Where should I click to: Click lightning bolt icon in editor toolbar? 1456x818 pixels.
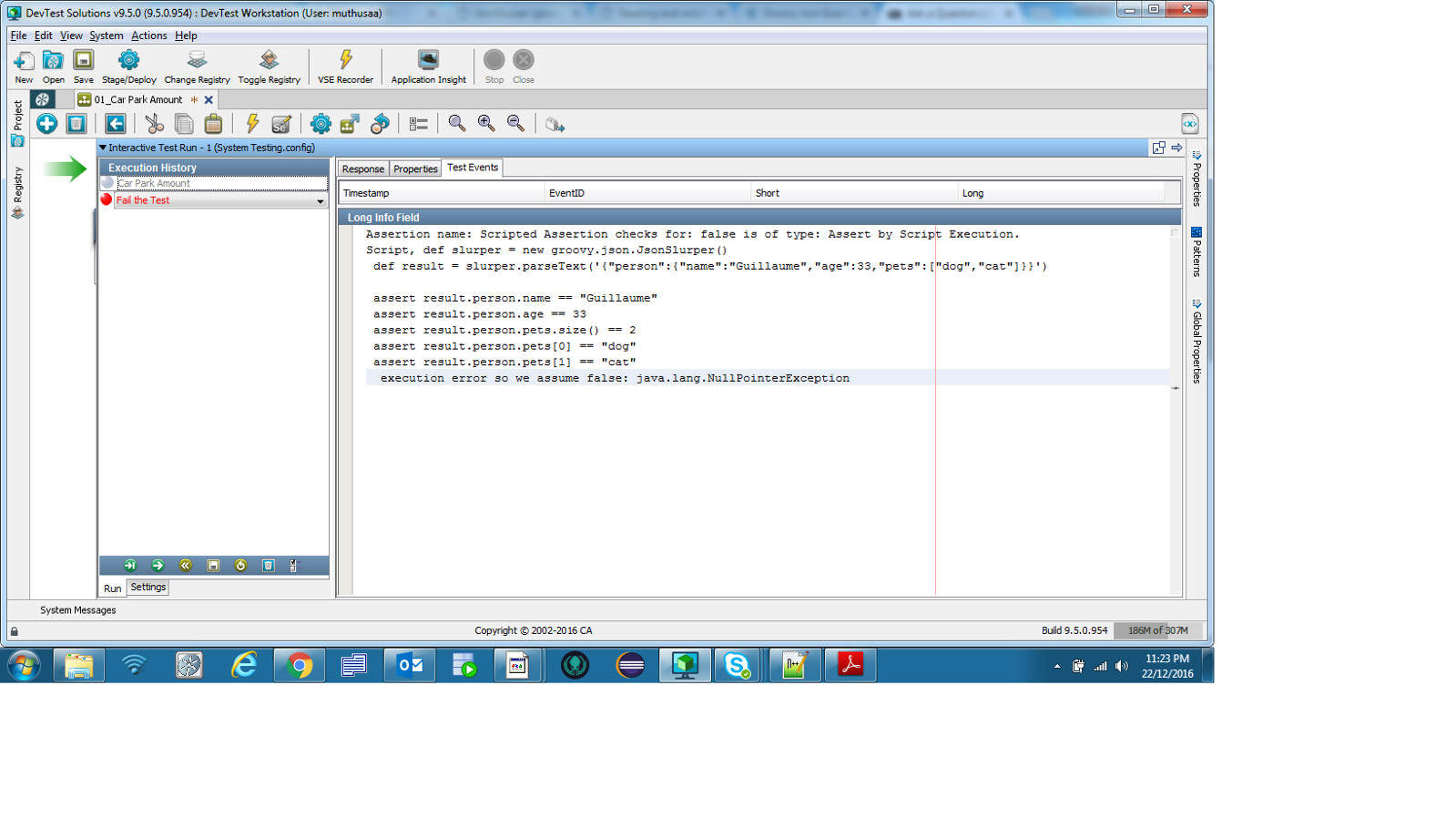coord(252,124)
